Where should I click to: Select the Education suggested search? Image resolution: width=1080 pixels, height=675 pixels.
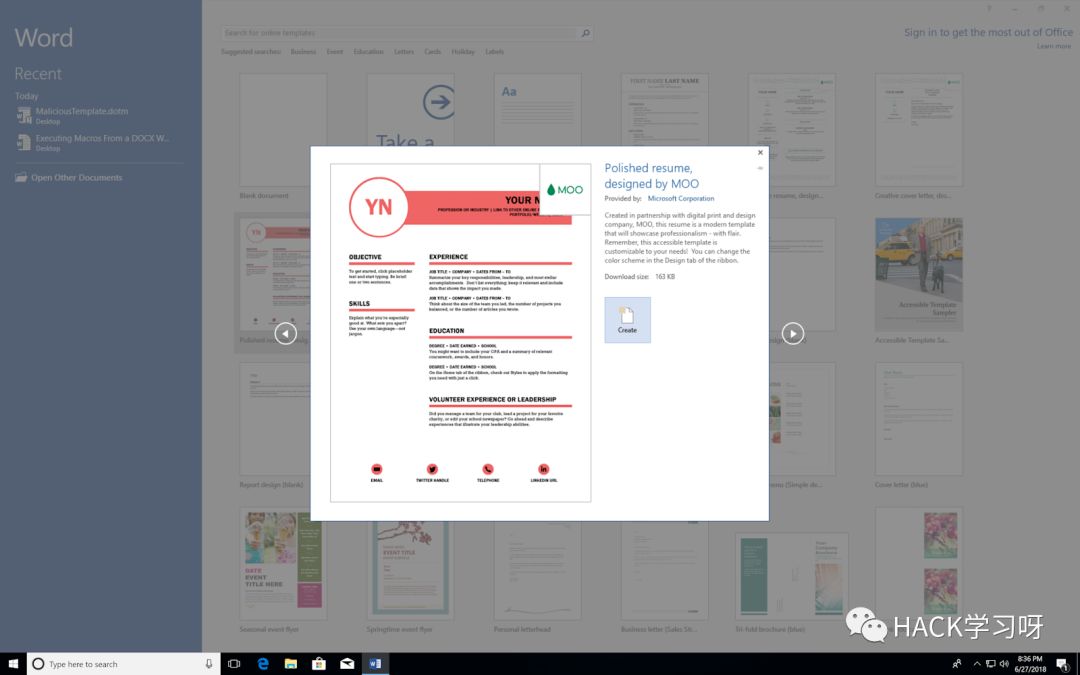click(x=368, y=52)
